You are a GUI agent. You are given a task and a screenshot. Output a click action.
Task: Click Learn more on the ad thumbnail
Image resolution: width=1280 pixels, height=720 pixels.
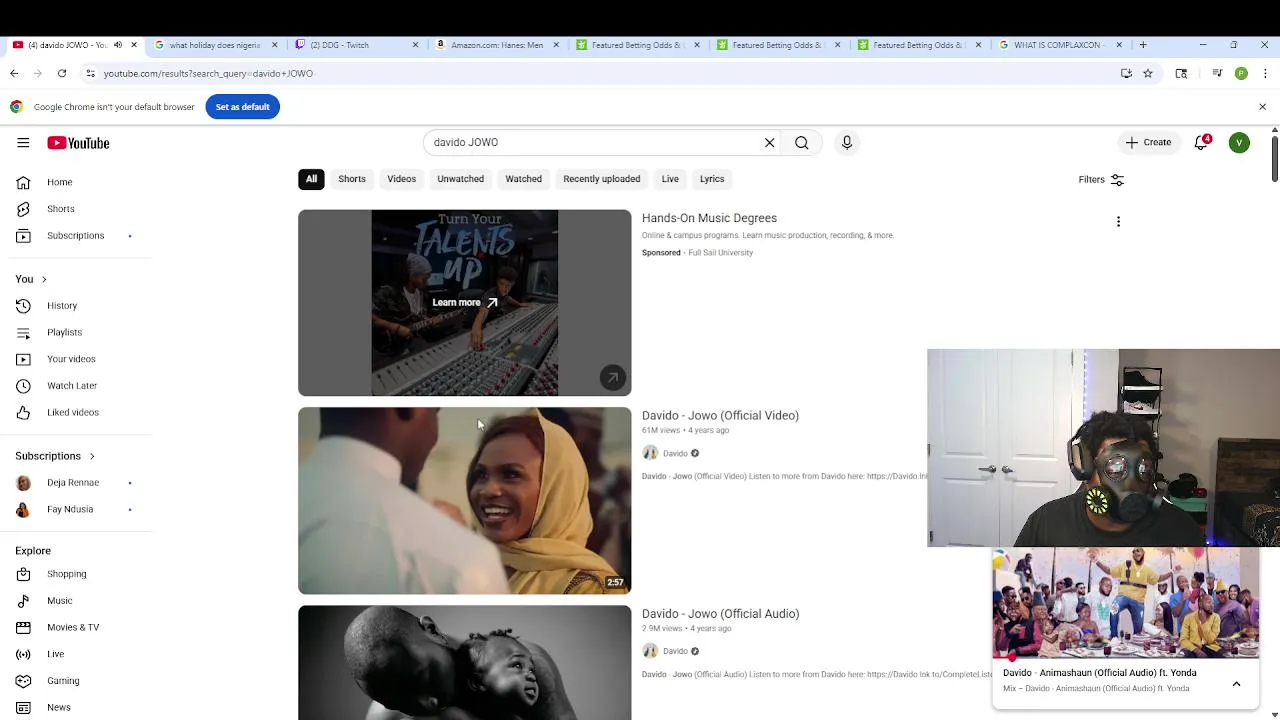tap(464, 302)
